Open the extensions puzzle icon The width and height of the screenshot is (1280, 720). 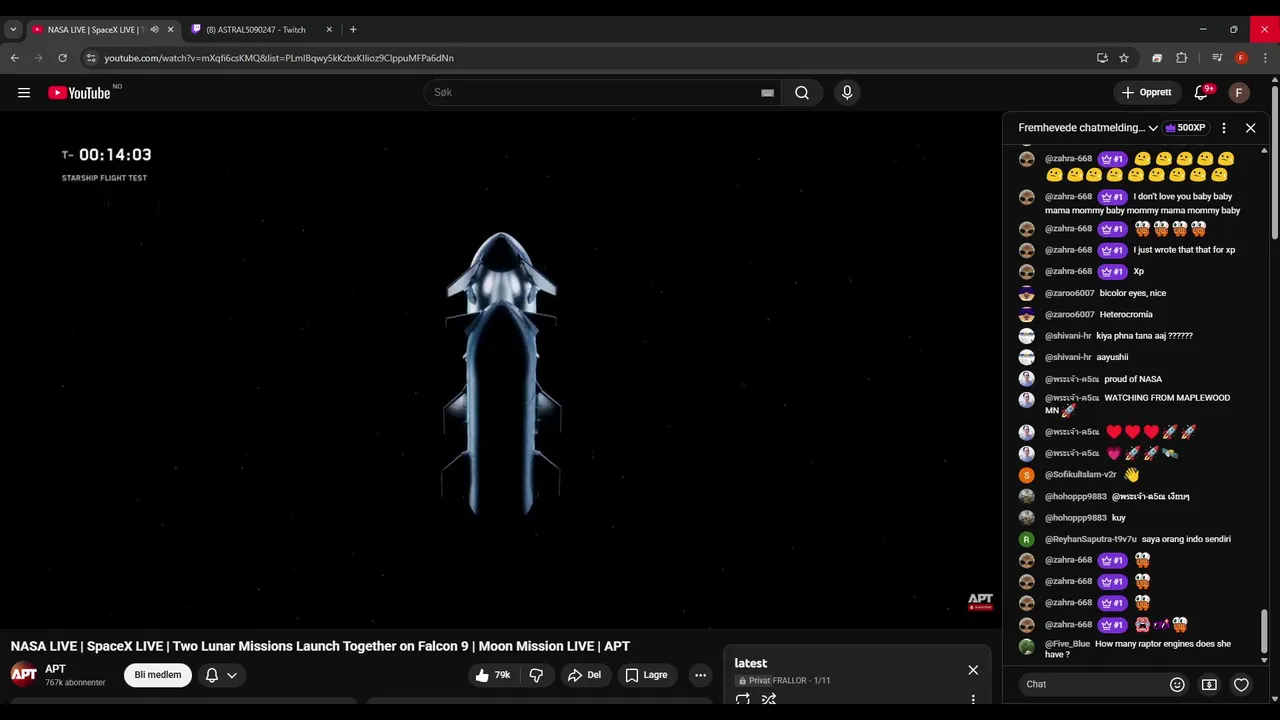pos(1181,58)
